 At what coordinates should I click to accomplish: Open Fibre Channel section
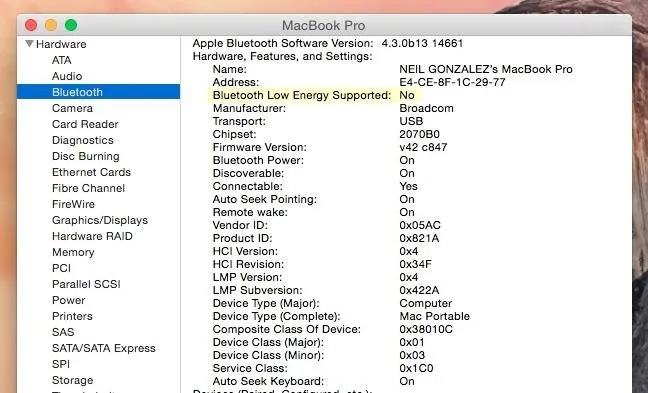[88, 188]
